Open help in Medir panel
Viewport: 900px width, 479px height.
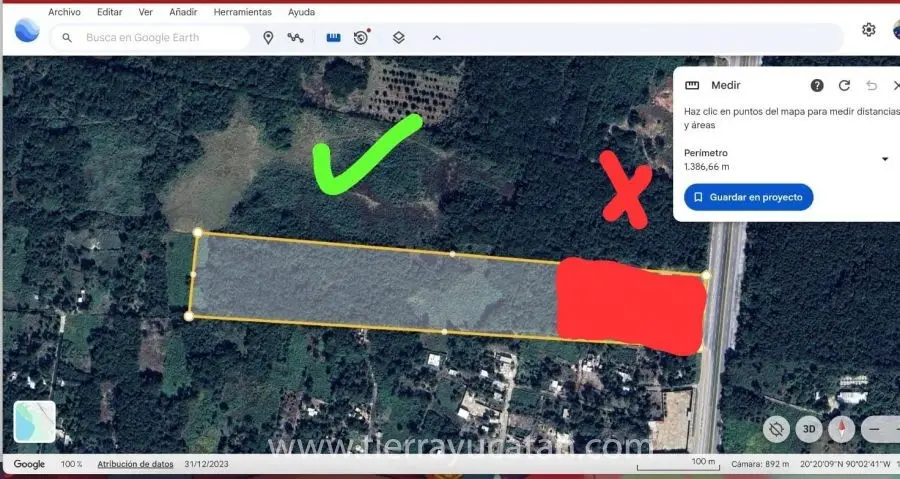tap(817, 85)
